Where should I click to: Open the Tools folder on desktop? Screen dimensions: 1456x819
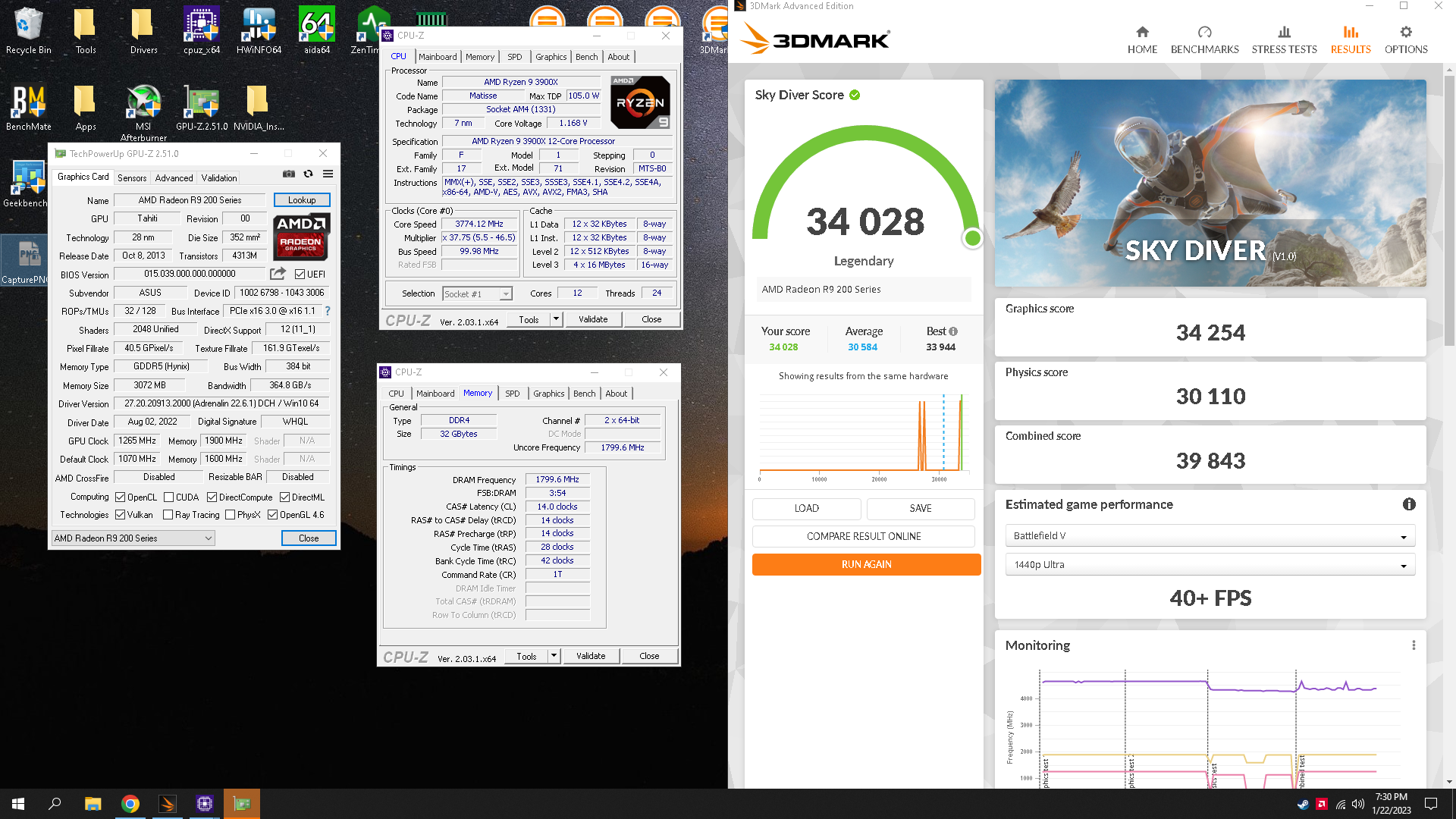[x=86, y=30]
